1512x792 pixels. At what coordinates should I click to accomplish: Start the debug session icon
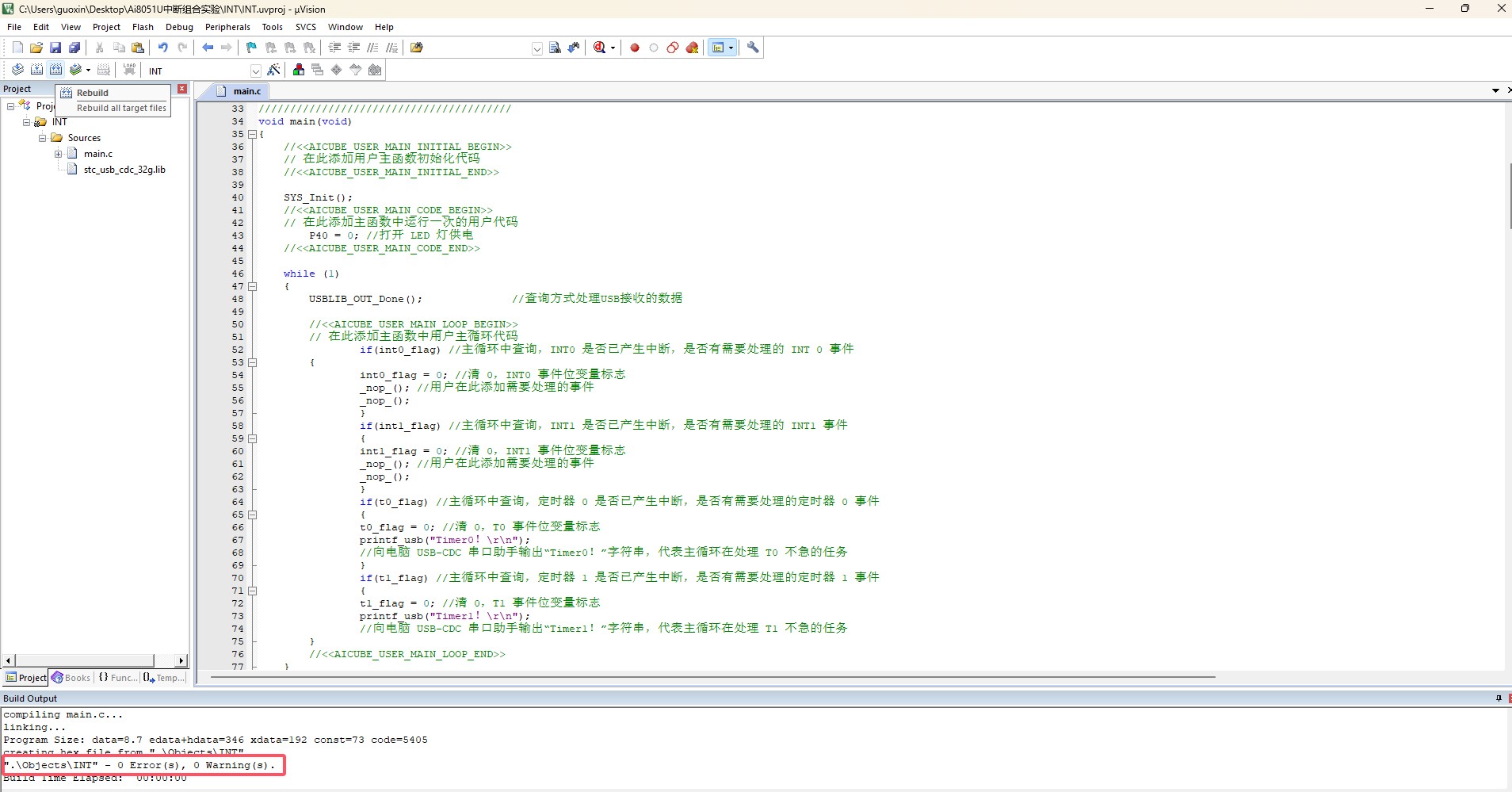point(600,48)
